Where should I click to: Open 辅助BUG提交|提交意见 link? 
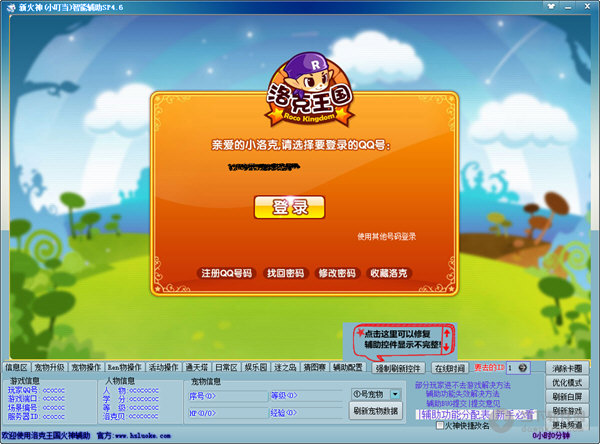(463, 403)
